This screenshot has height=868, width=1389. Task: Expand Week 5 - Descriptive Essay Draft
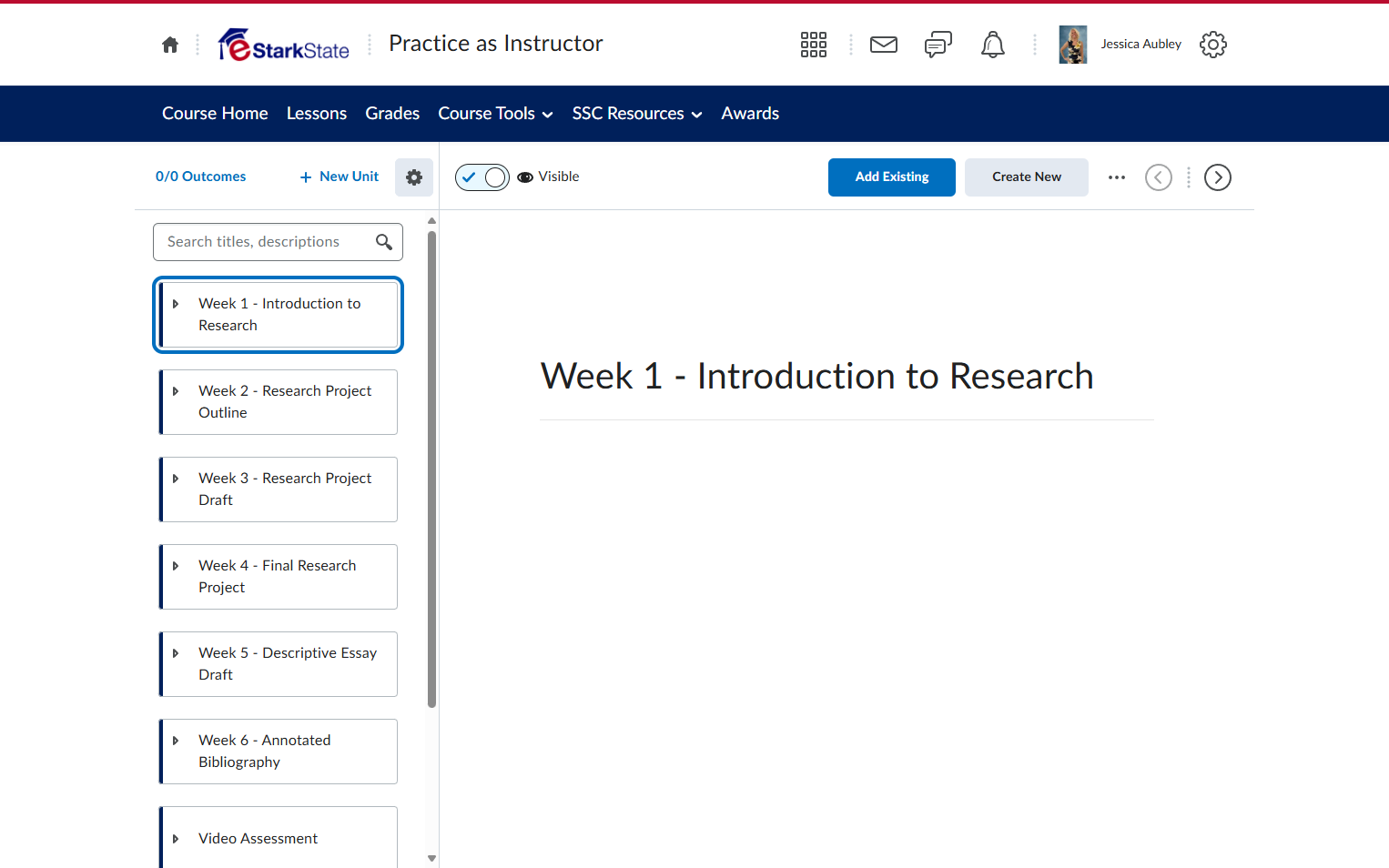tap(176, 653)
